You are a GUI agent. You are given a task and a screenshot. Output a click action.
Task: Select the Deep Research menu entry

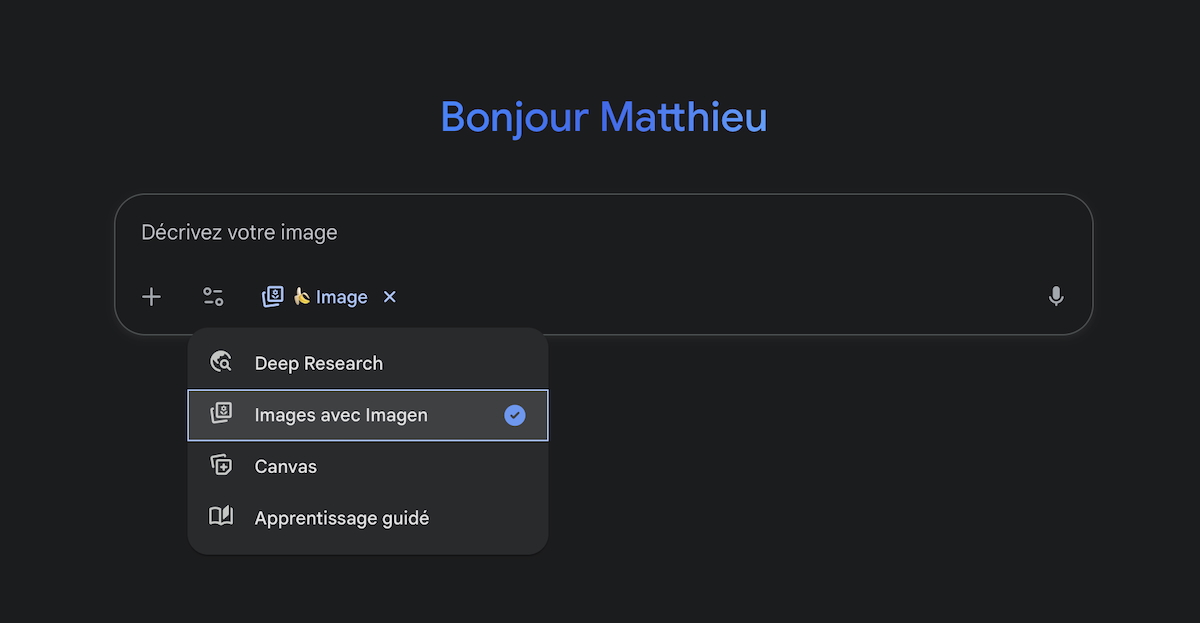pyautogui.click(x=319, y=364)
